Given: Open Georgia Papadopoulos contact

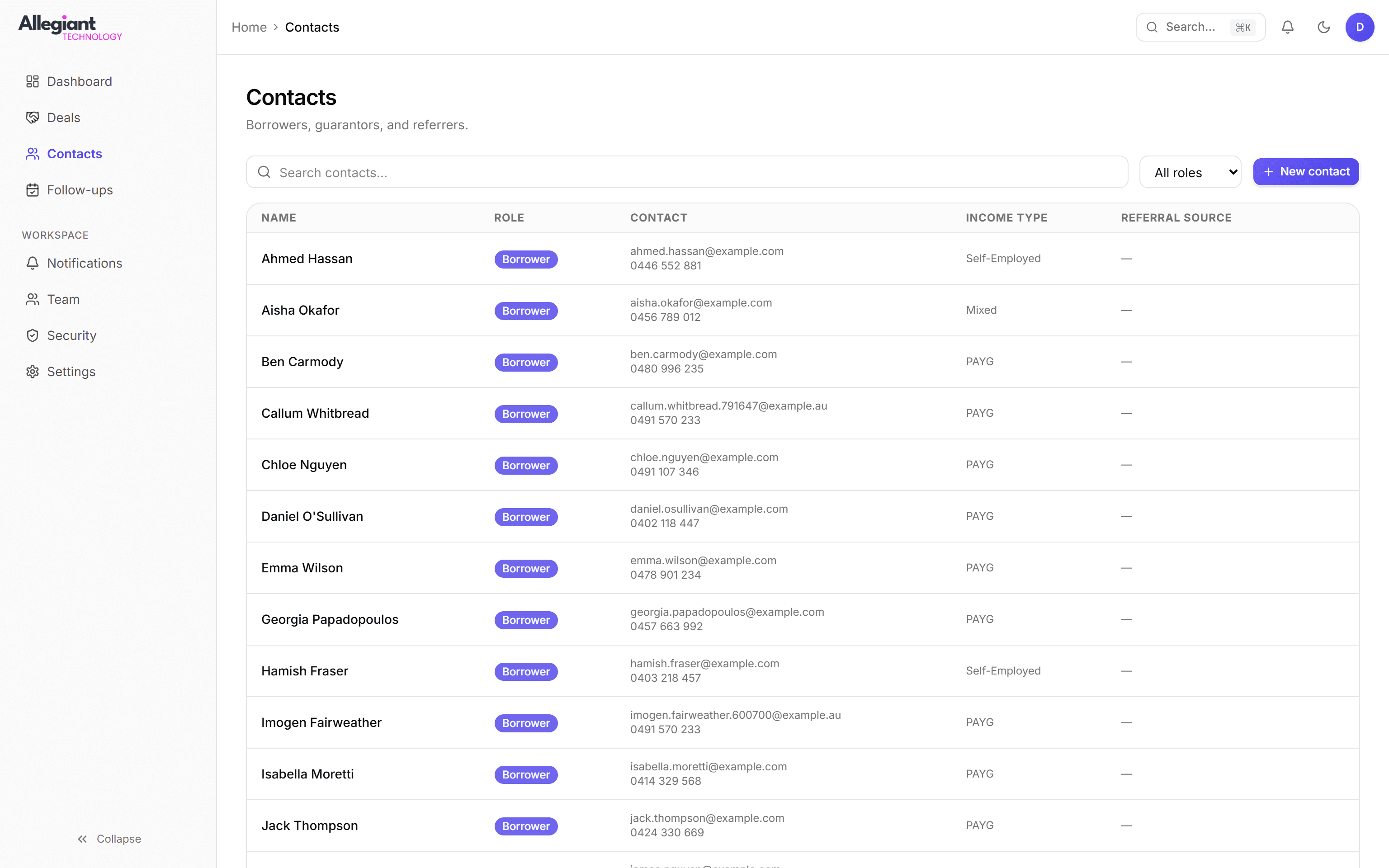Looking at the screenshot, I should pos(330,619).
